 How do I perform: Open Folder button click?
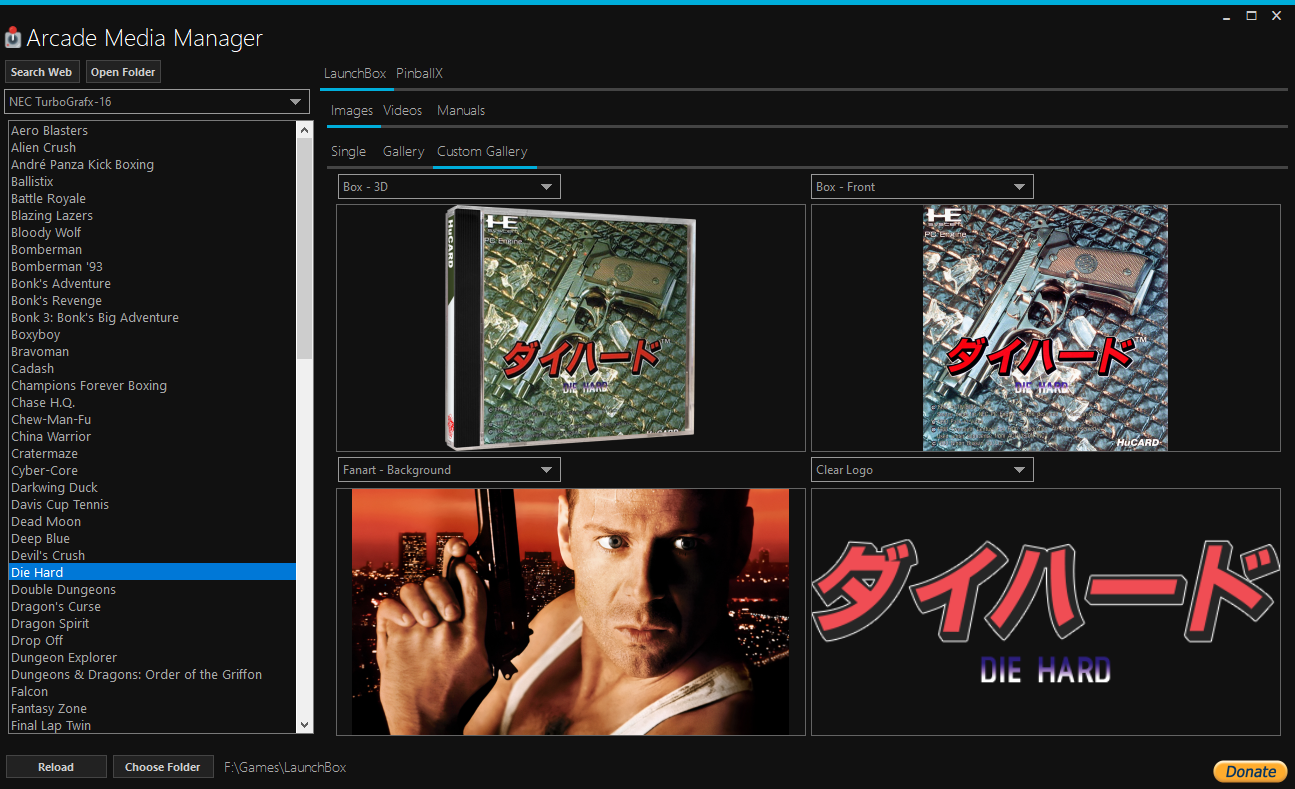[x=122, y=72]
